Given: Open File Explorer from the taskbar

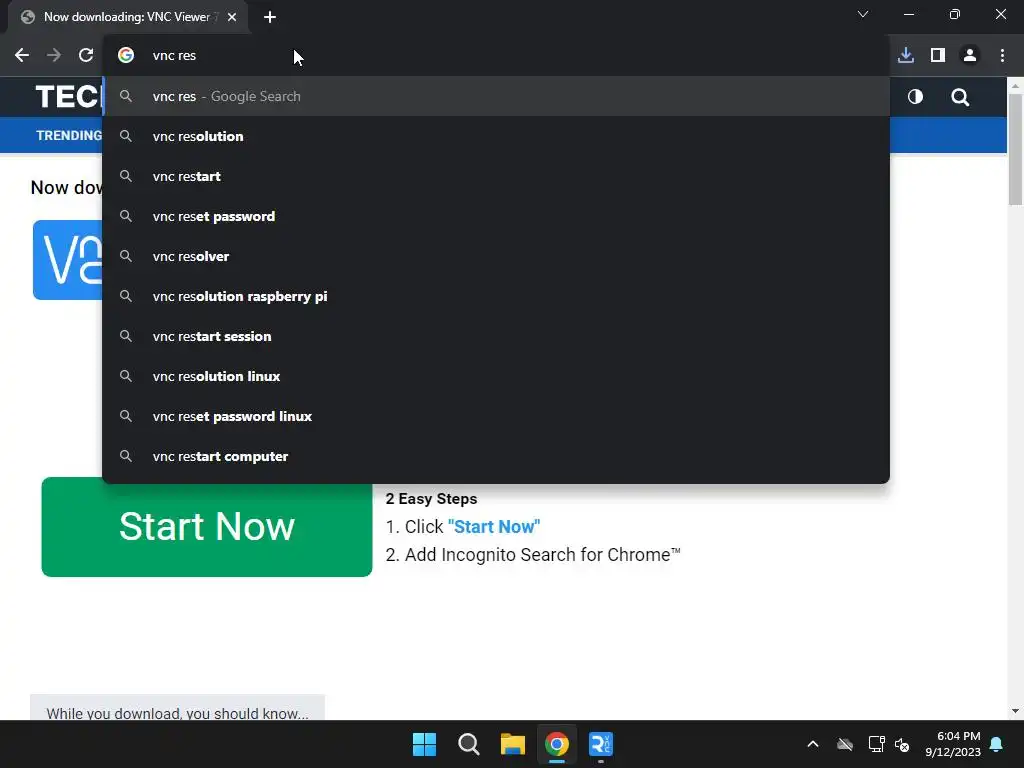Looking at the screenshot, I should click(x=513, y=744).
